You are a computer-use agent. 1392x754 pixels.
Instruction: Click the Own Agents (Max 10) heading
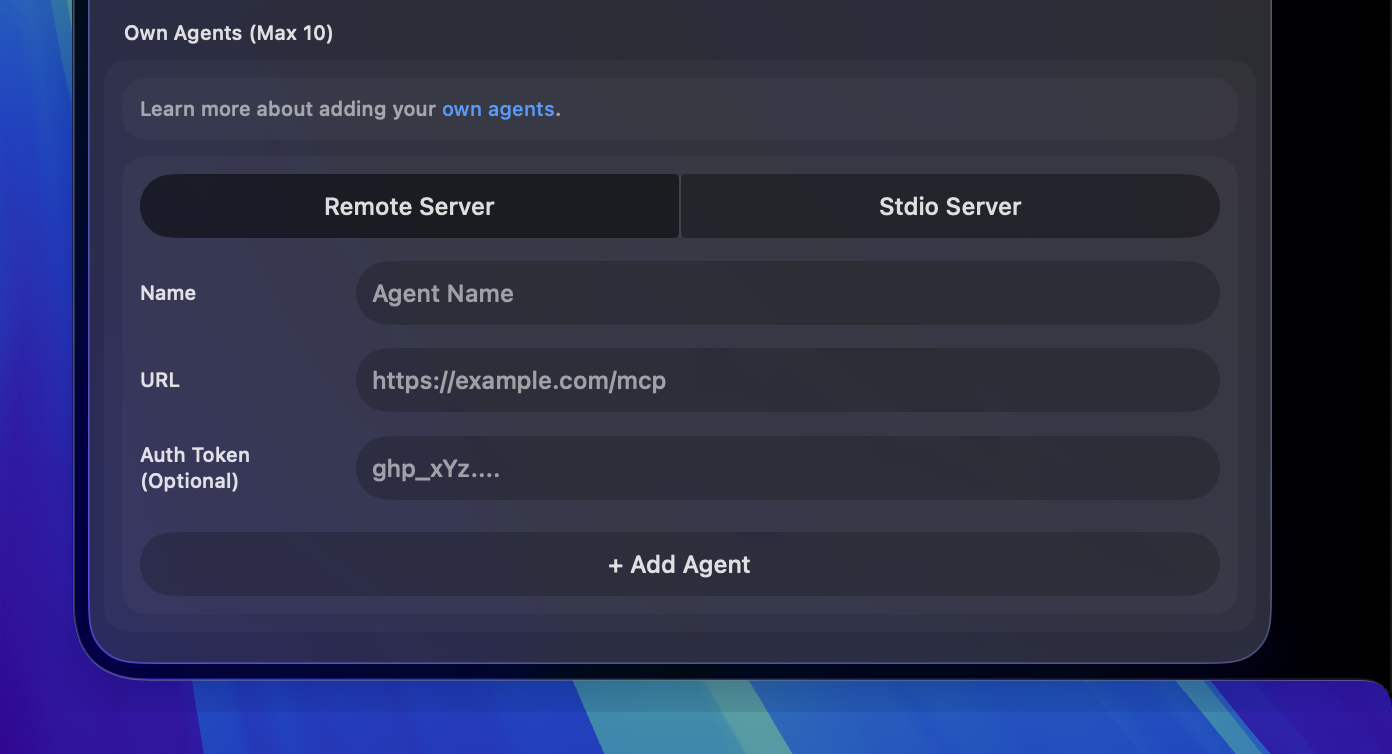pos(228,32)
